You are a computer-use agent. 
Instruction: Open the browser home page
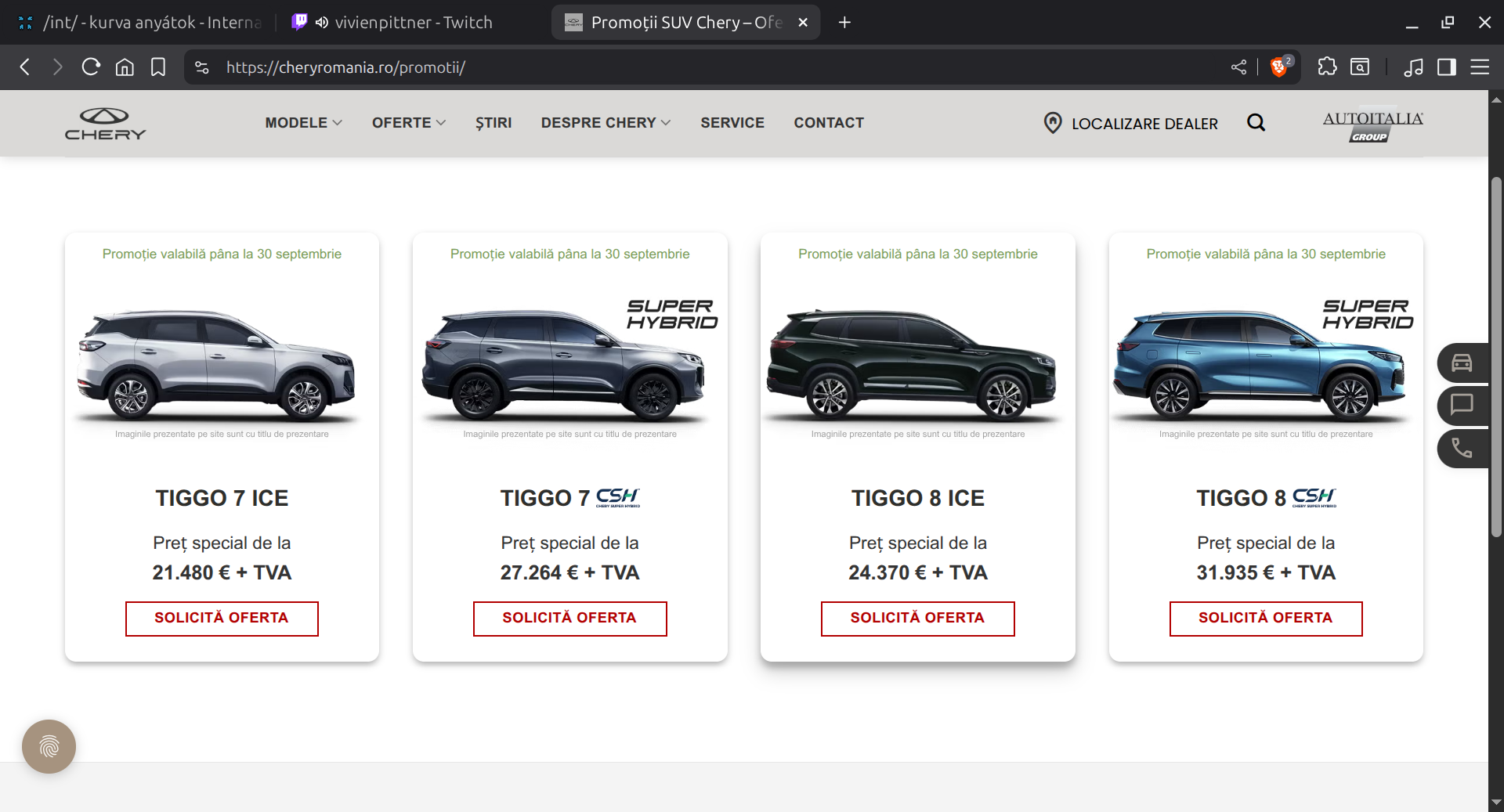click(125, 67)
